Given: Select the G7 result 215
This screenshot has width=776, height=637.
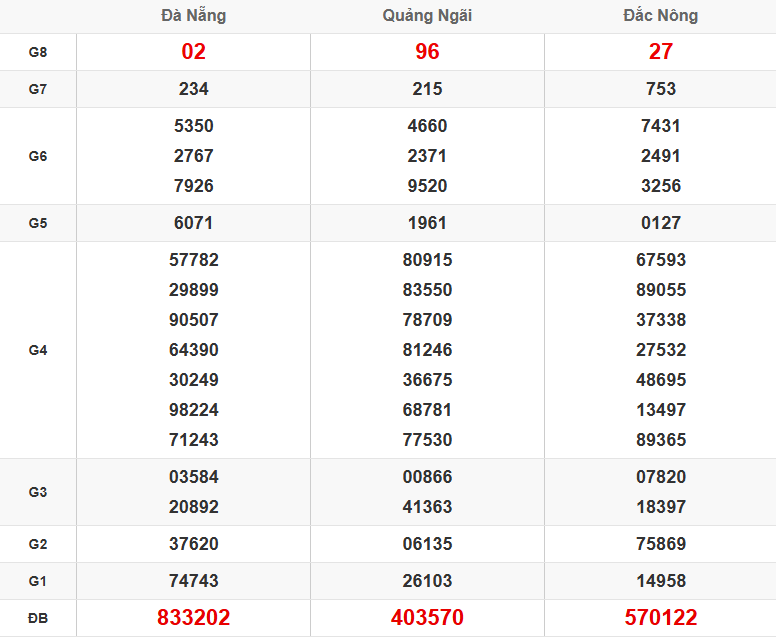Looking at the screenshot, I should click(427, 89).
